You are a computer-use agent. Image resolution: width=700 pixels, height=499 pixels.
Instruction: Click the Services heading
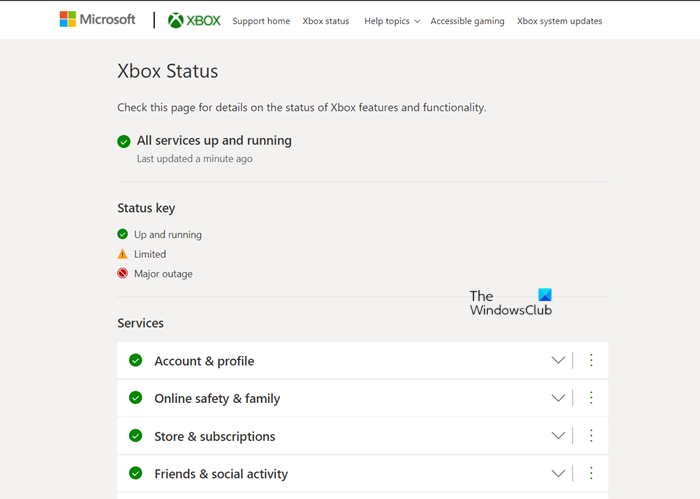click(x=140, y=323)
